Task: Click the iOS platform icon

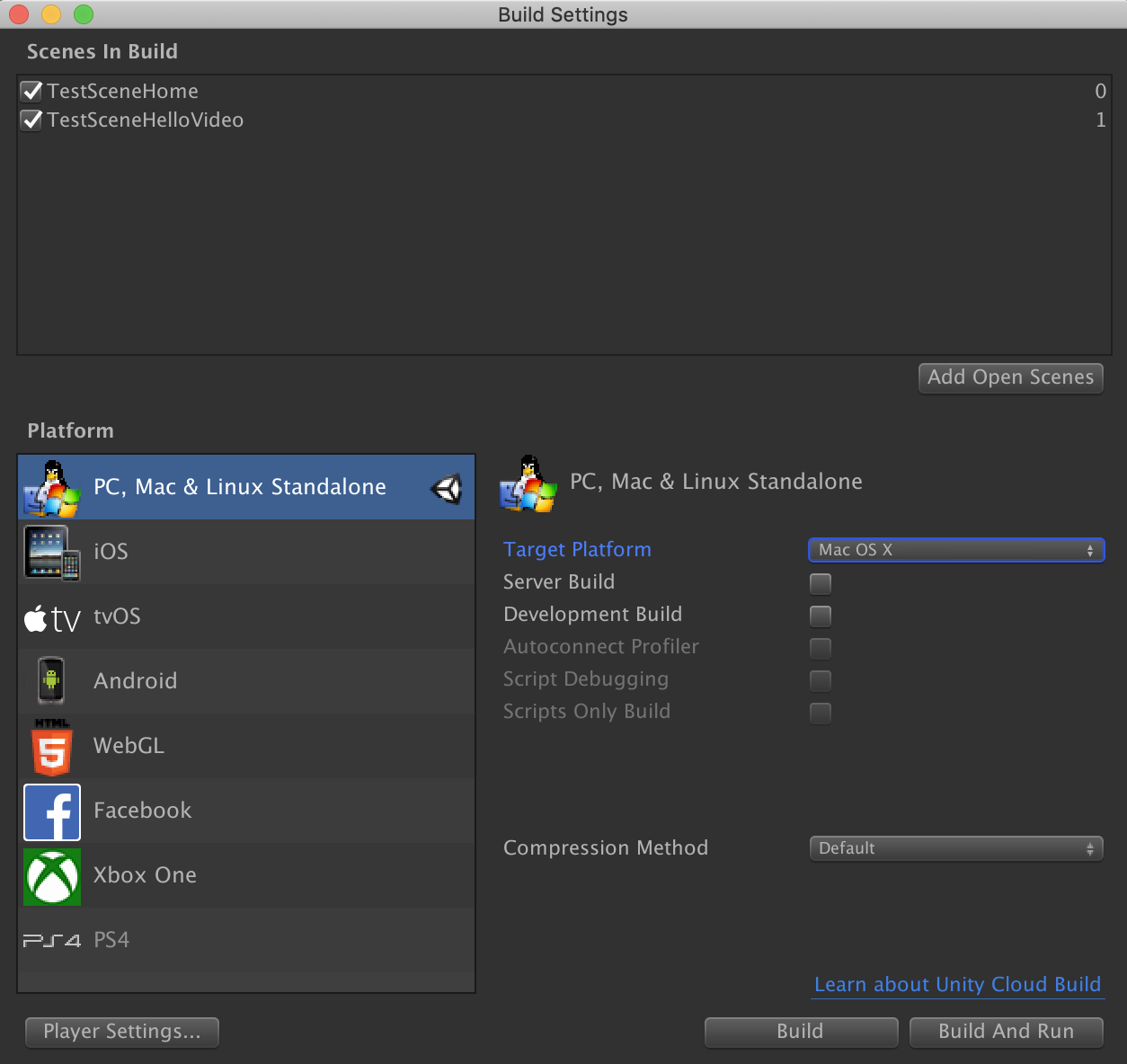Action: [51, 551]
